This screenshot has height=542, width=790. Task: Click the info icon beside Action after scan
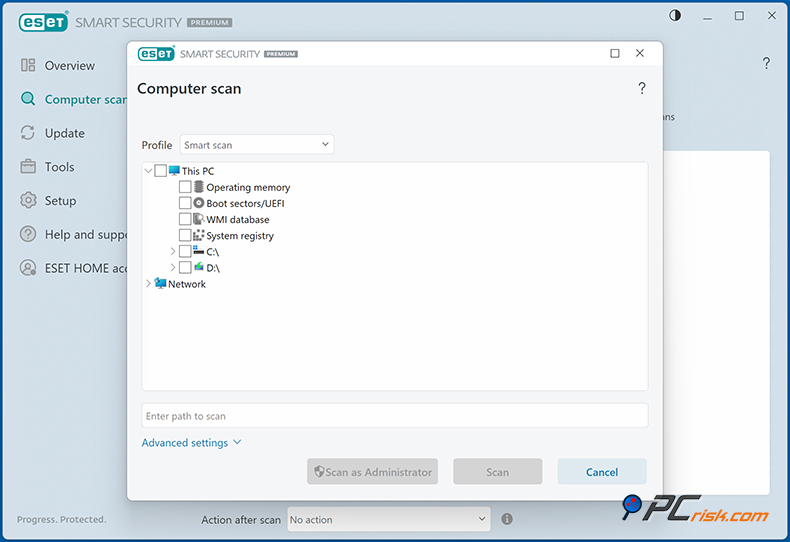point(507,519)
